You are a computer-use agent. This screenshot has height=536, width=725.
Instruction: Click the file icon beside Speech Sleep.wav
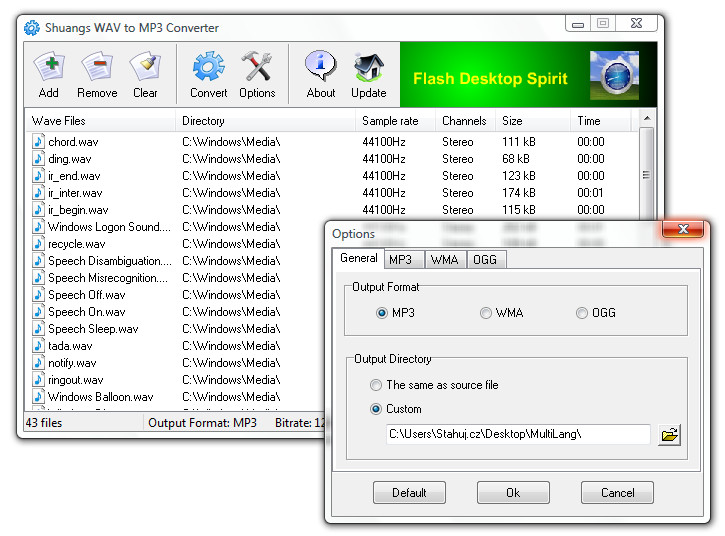(38, 329)
